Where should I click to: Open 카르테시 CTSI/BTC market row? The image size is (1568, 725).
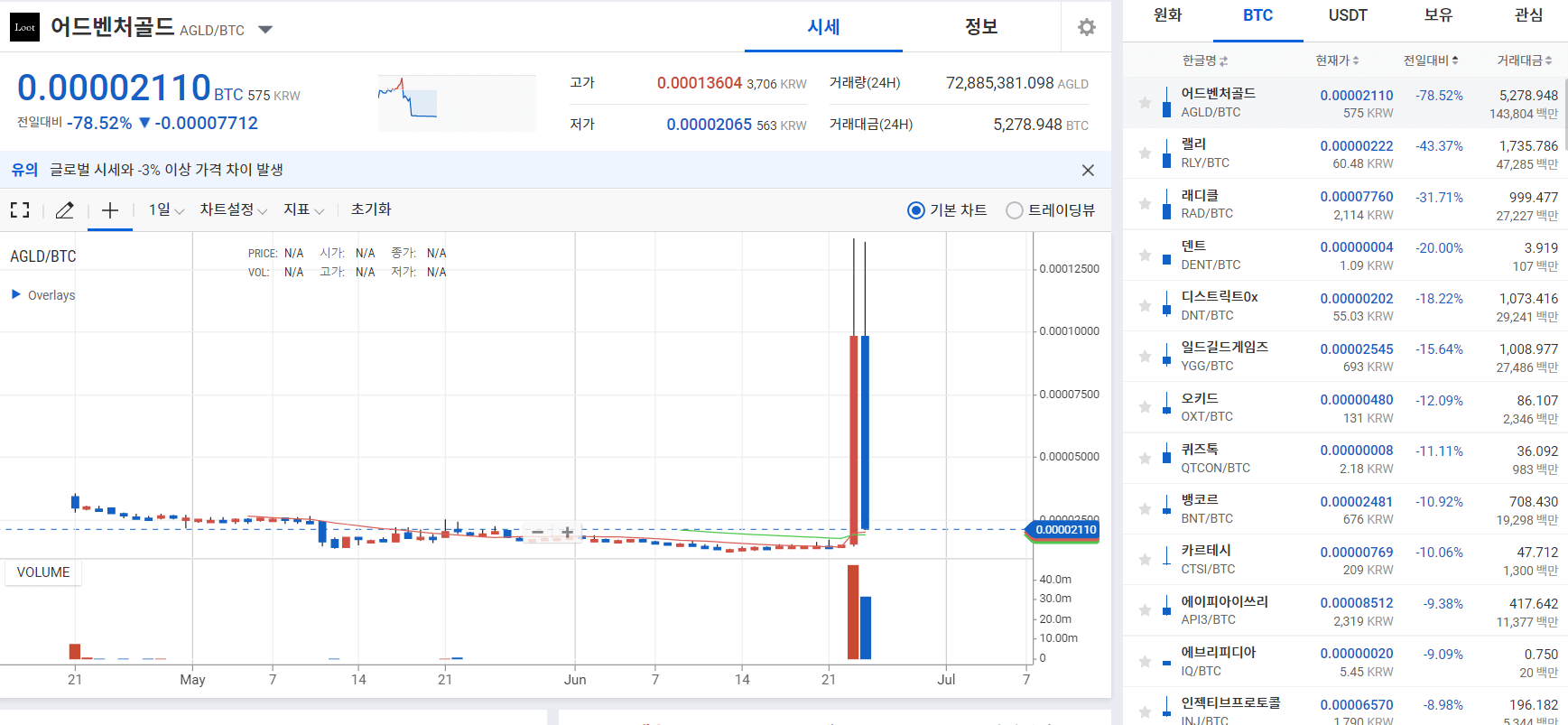[1345, 560]
